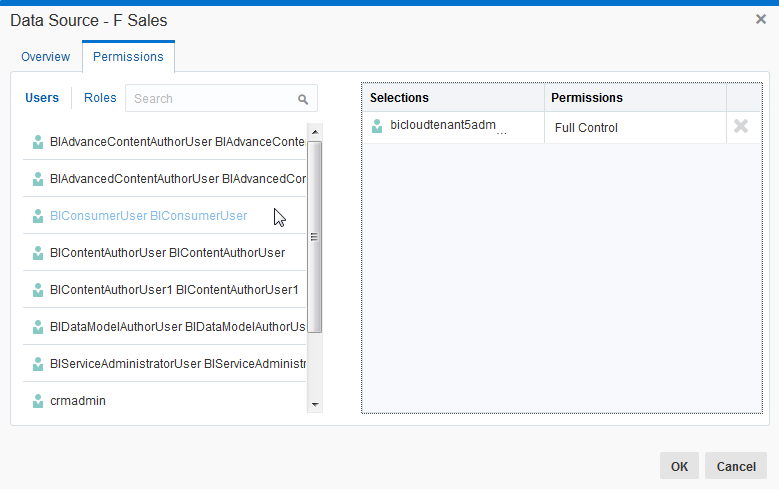This screenshot has height=489, width=779.
Task: Select the Permissions tab
Action: tap(128, 57)
